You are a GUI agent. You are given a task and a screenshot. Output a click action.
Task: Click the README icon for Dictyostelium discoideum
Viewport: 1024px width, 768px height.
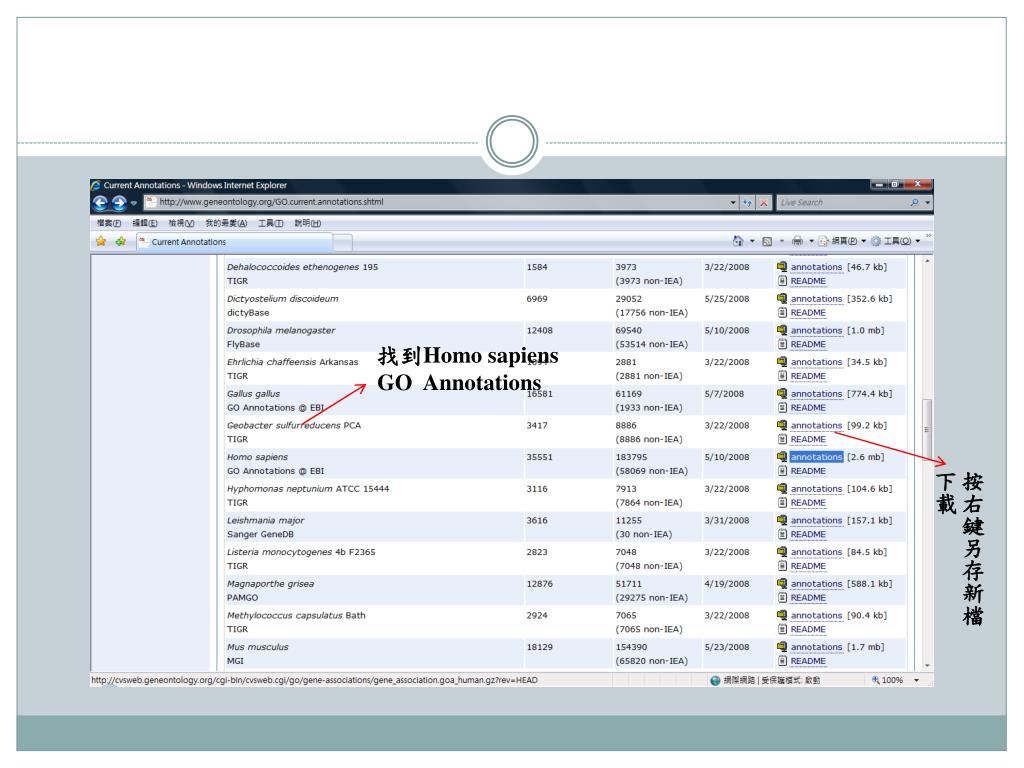click(x=782, y=312)
